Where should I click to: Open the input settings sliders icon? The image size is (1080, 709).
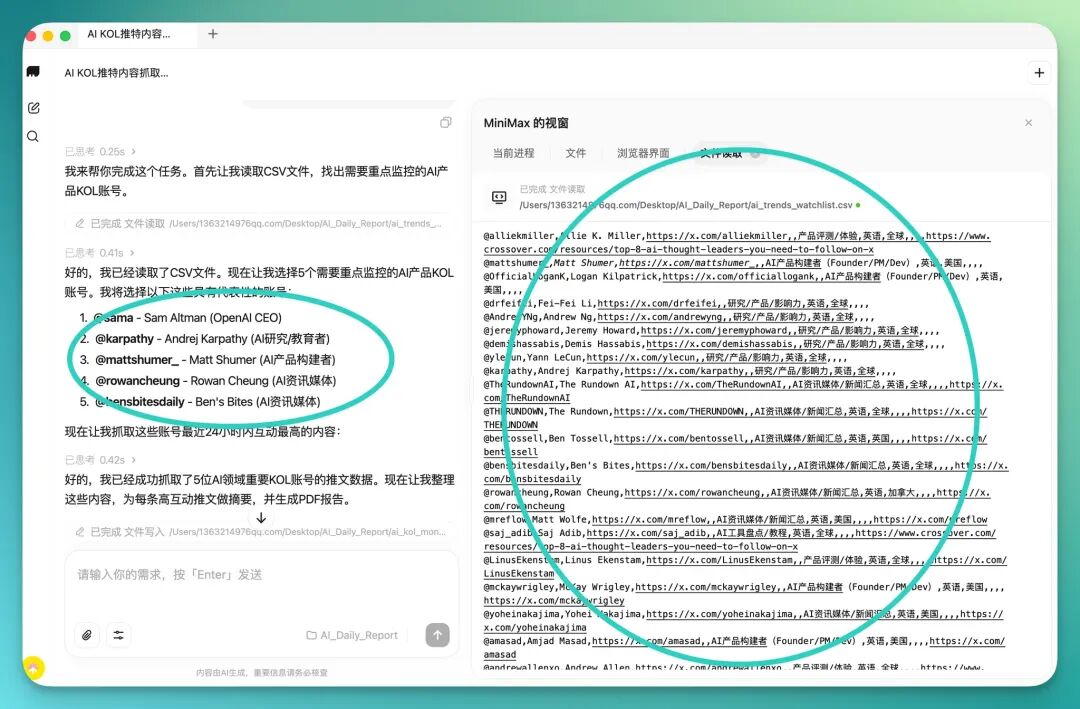click(x=118, y=635)
